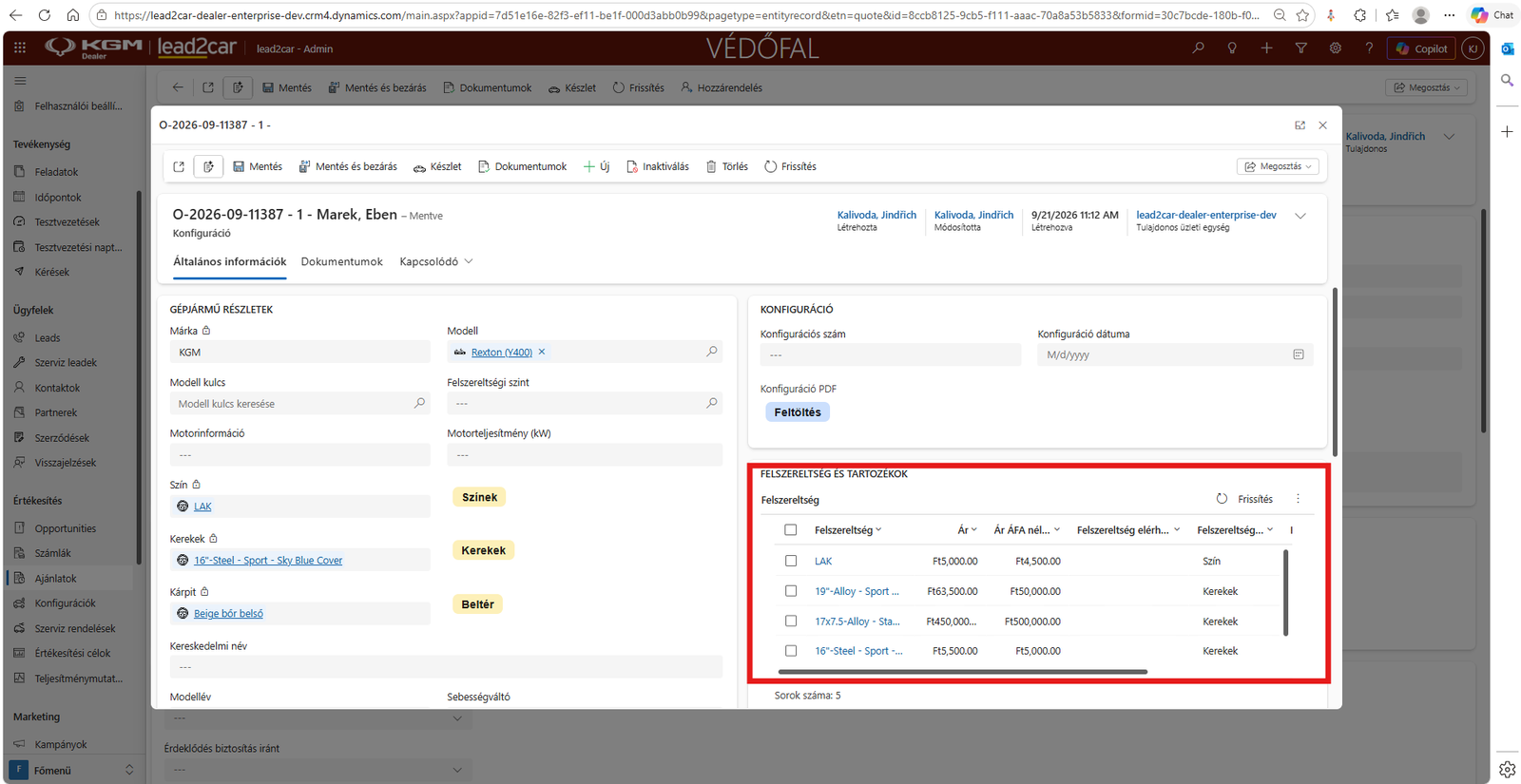Click the calendar icon for Konfiguráció dátuma
Screen dimensions: 1521x784
point(1298,354)
